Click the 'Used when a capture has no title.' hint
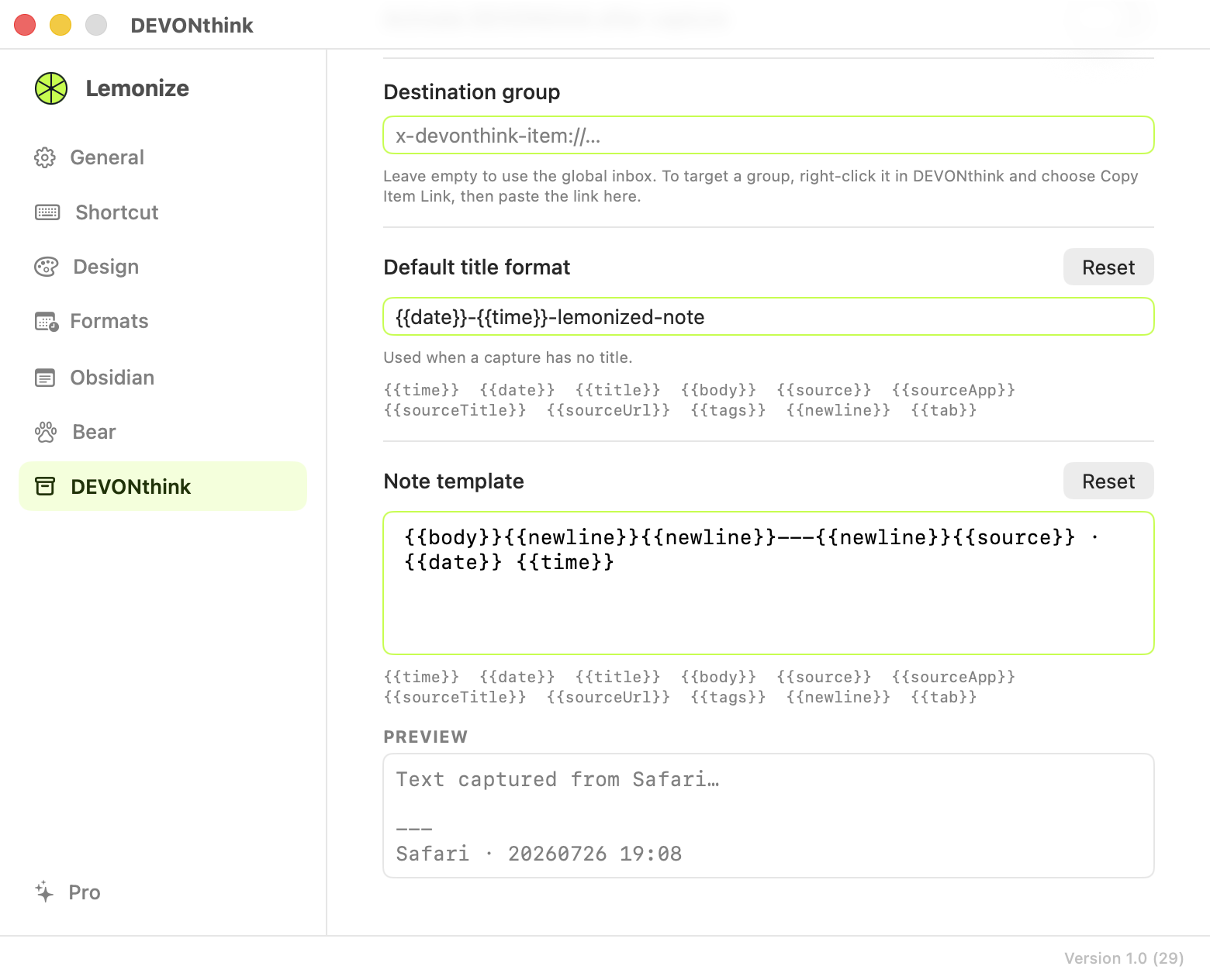Screen dimensions: 1210x980 pyautogui.click(x=508, y=357)
